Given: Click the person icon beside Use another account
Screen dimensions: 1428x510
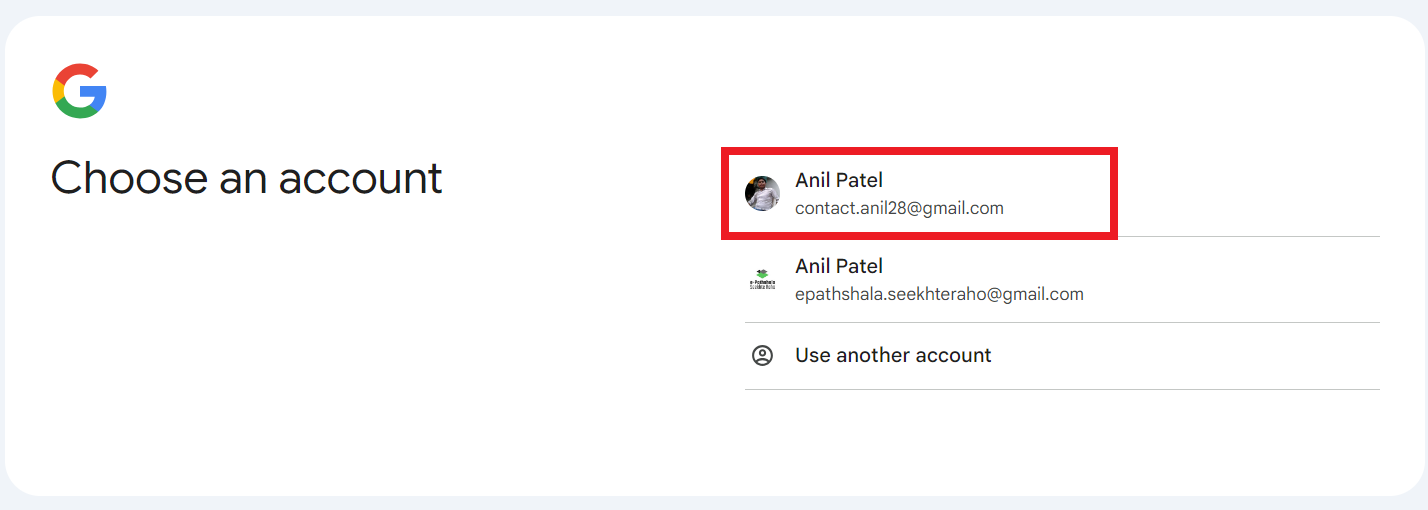Looking at the screenshot, I should pyautogui.click(x=762, y=355).
